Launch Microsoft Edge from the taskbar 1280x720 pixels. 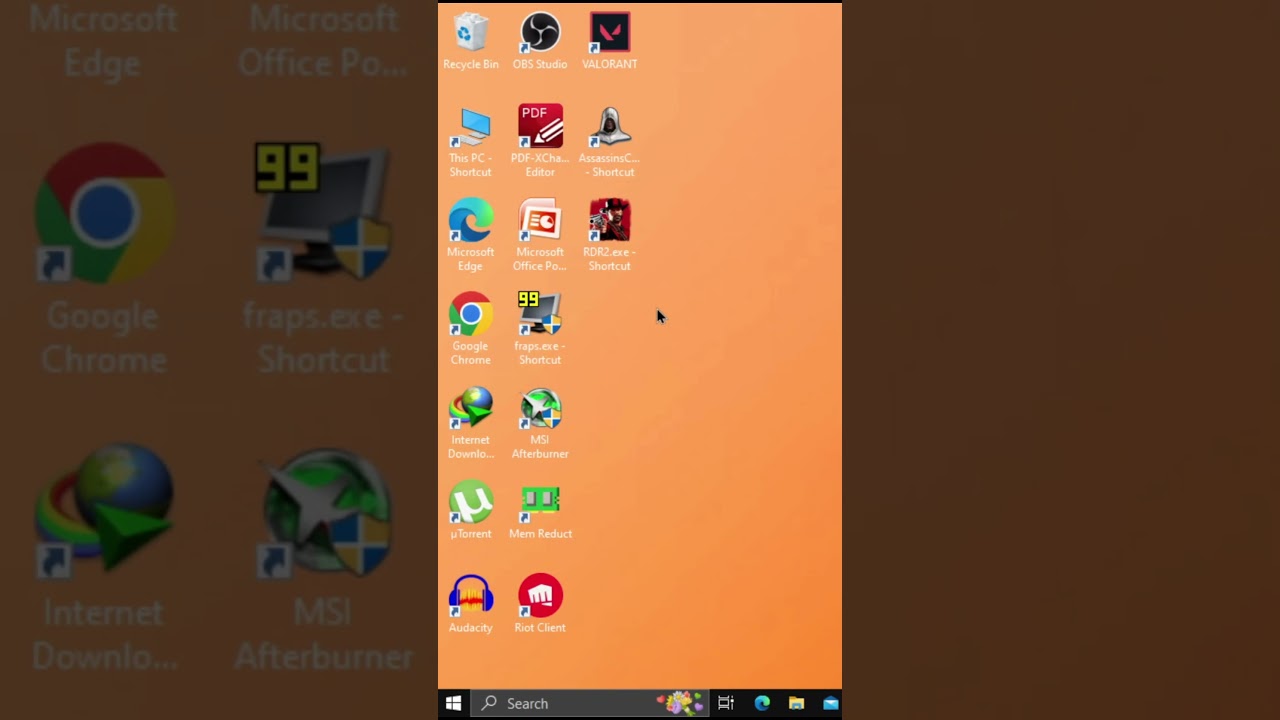click(762, 704)
